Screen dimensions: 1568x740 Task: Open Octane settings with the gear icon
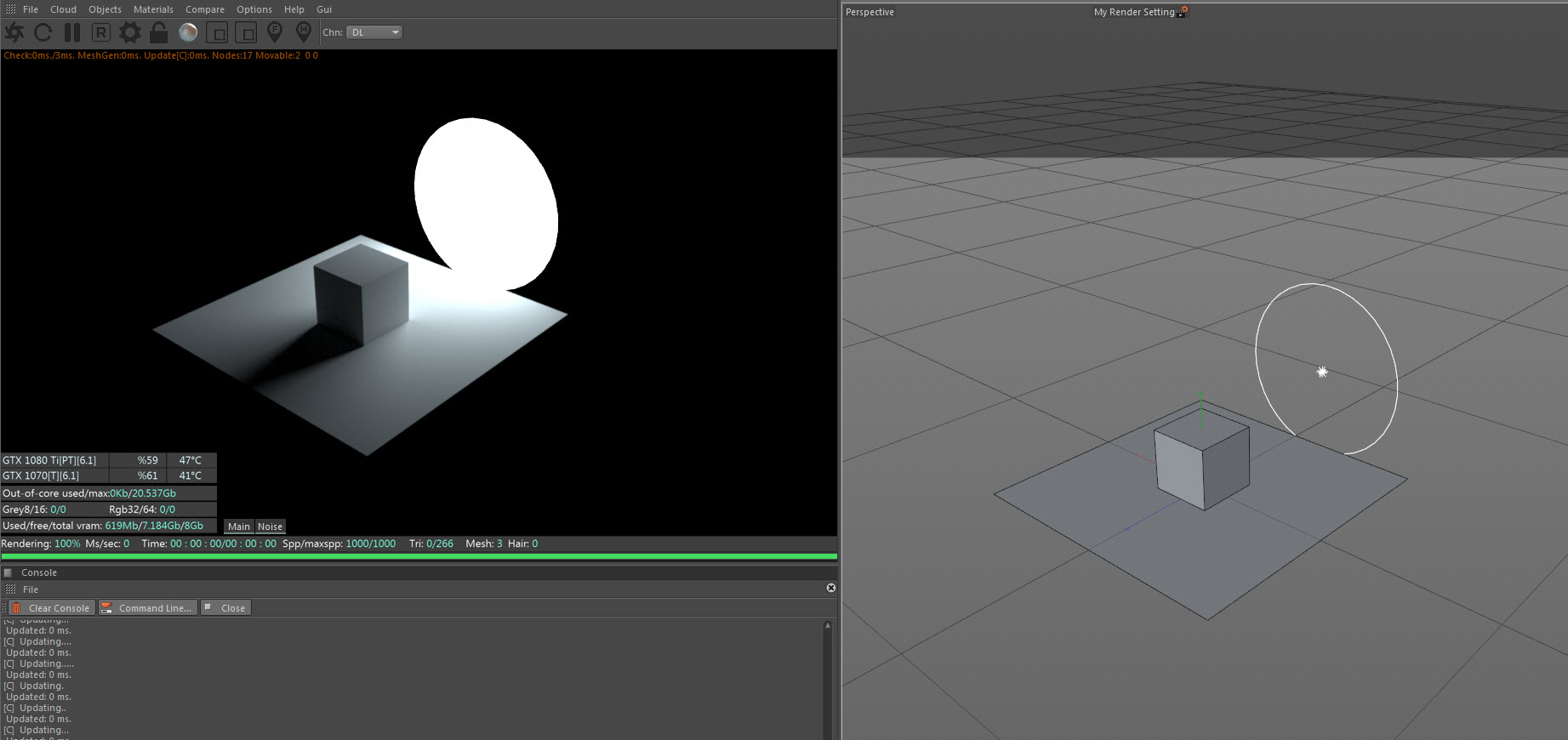pos(129,32)
